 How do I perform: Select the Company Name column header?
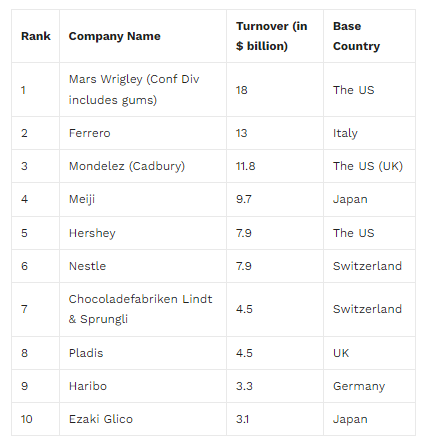[x=115, y=36]
